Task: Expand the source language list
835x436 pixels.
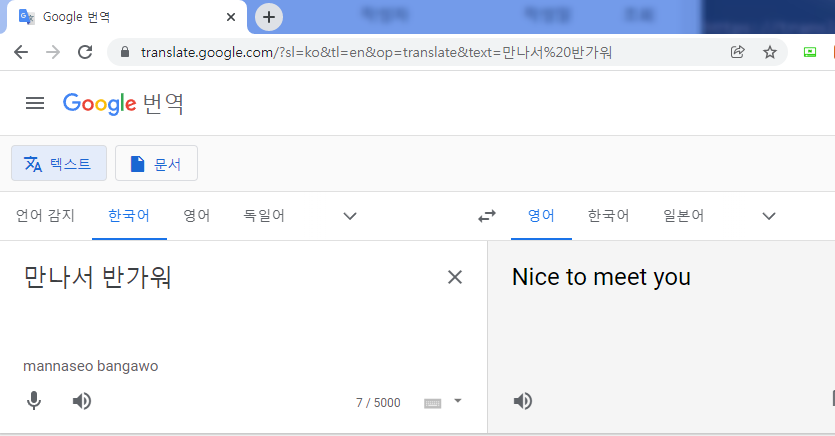Action: tap(350, 216)
